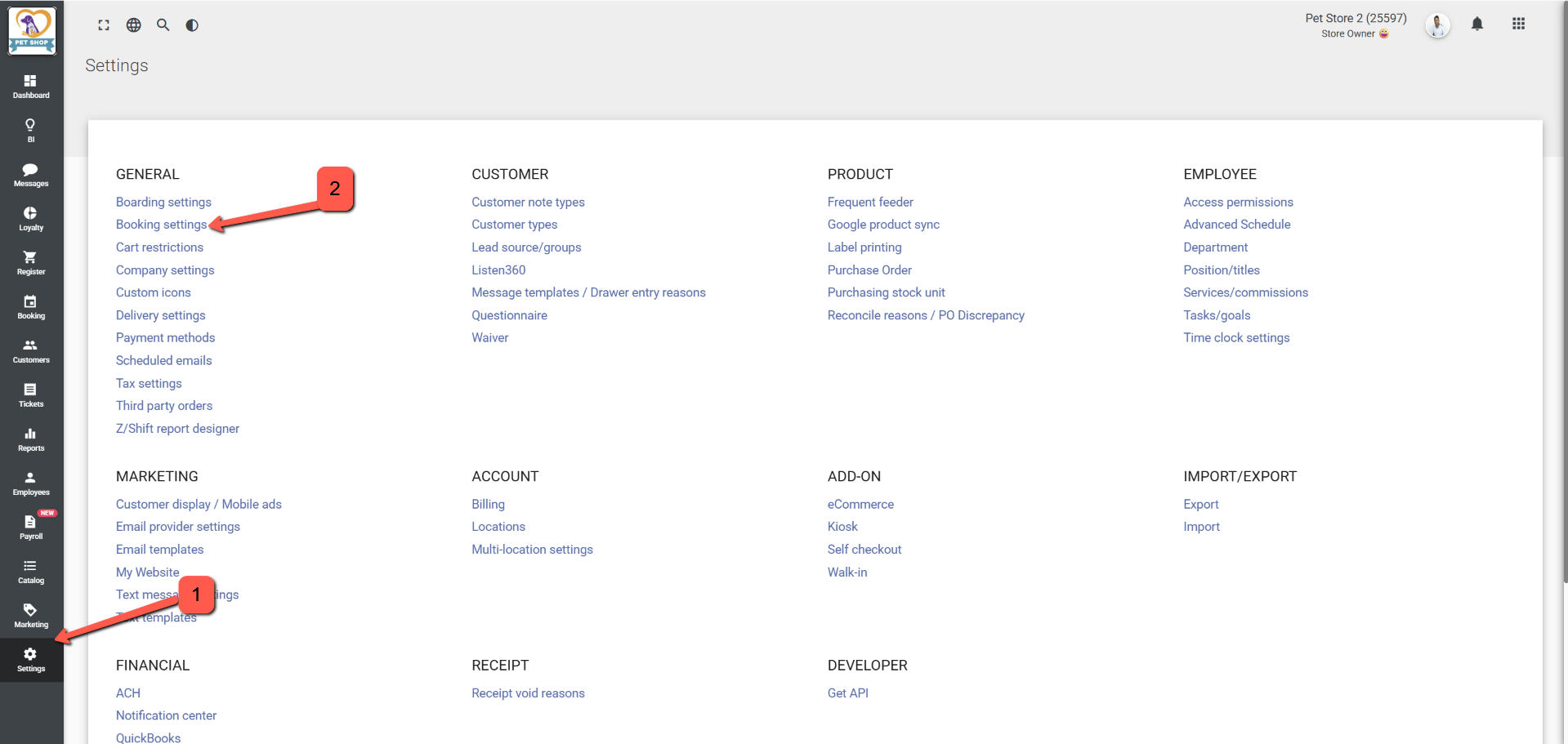Toggle the dark mode contrast icon
Viewport: 1568px width, 744px height.
coord(192,25)
